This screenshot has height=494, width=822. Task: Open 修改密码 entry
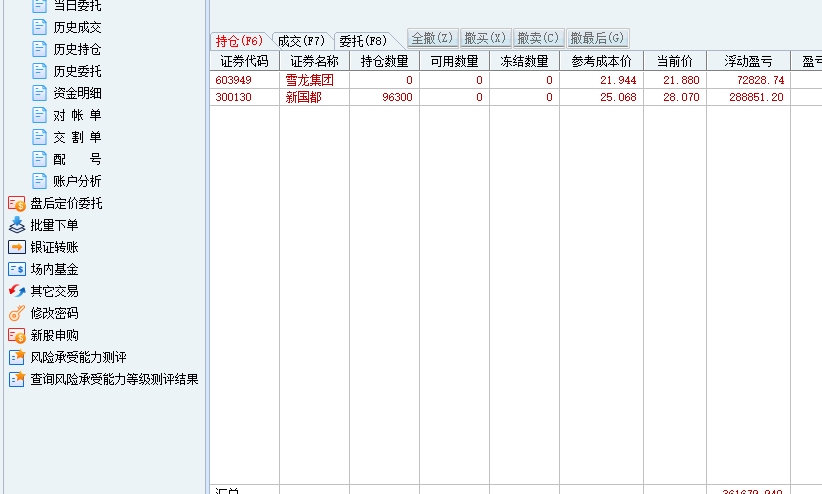tap(54, 314)
